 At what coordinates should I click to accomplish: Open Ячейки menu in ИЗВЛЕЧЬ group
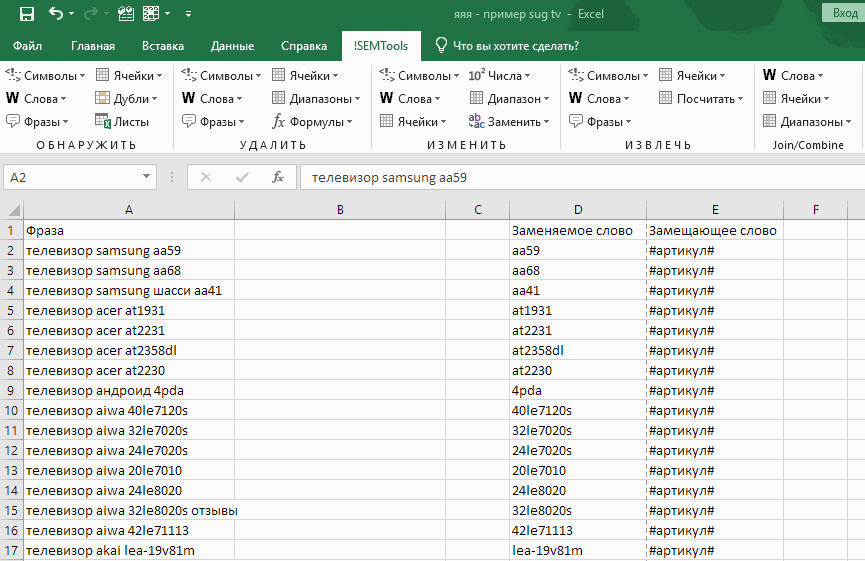[692, 76]
